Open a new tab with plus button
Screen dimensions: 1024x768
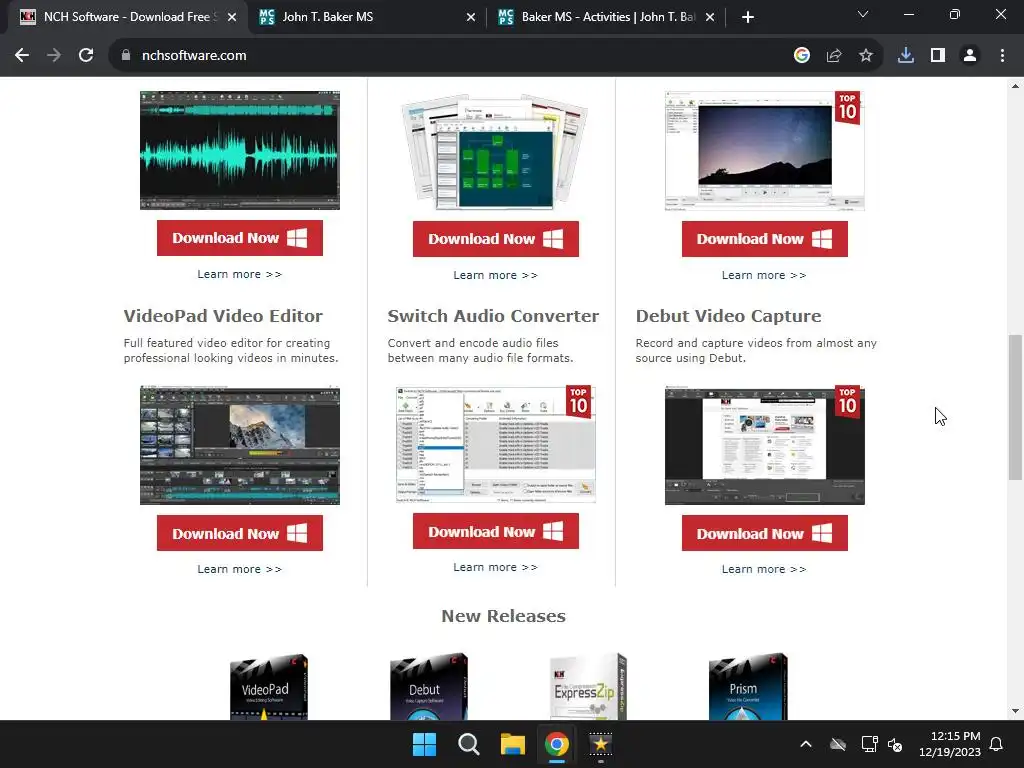(748, 17)
